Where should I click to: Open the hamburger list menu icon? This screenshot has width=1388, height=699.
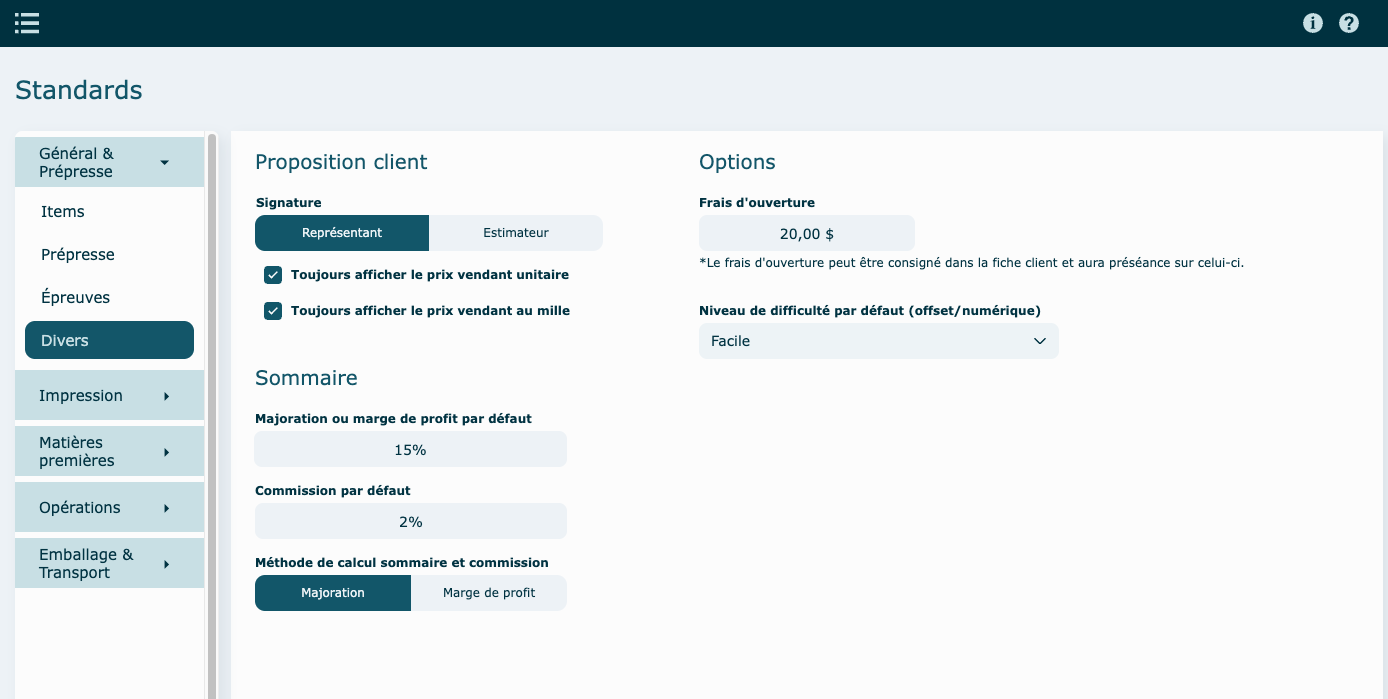click(27, 23)
